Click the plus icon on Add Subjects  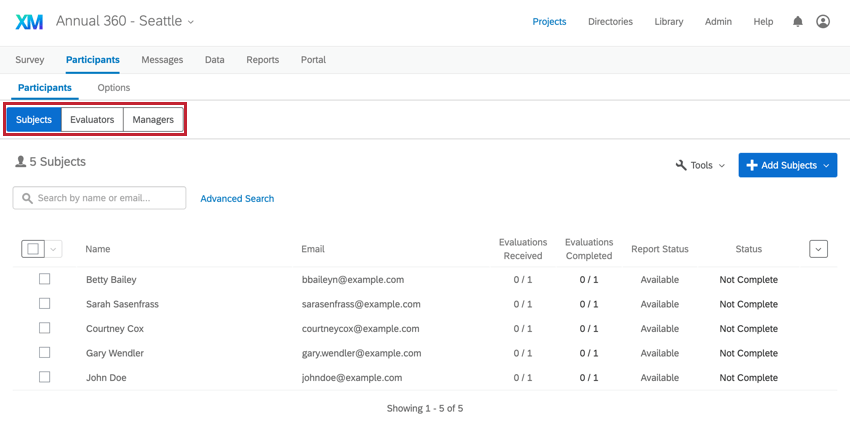(x=752, y=165)
